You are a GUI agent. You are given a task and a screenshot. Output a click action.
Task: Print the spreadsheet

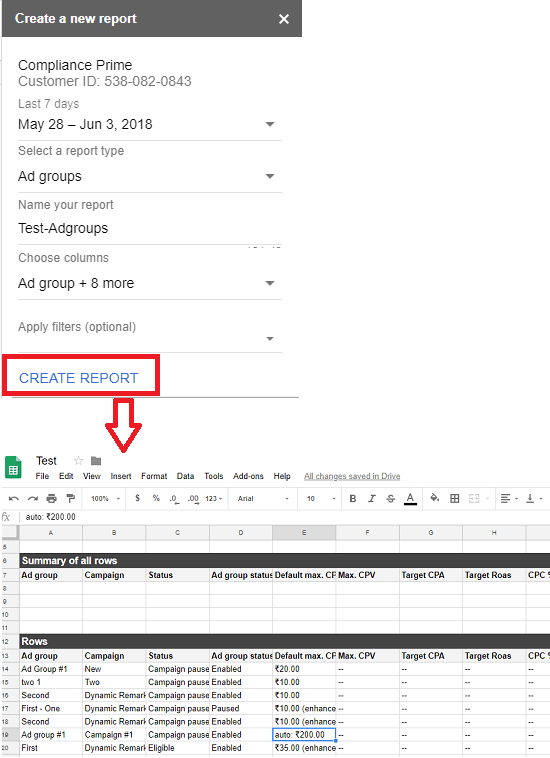pos(52,498)
